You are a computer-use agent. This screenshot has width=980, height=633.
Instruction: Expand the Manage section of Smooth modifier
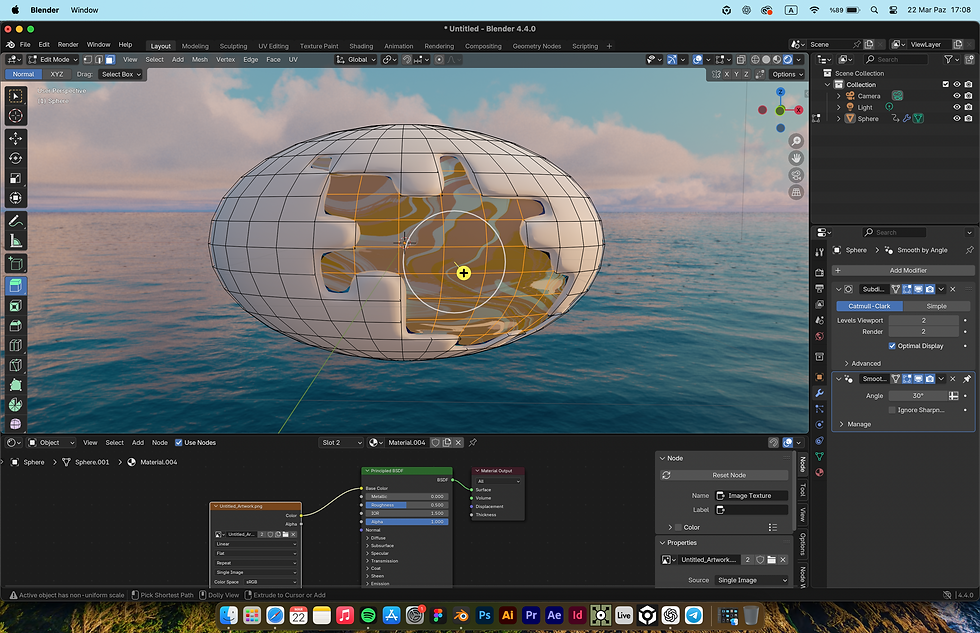point(854,424)
